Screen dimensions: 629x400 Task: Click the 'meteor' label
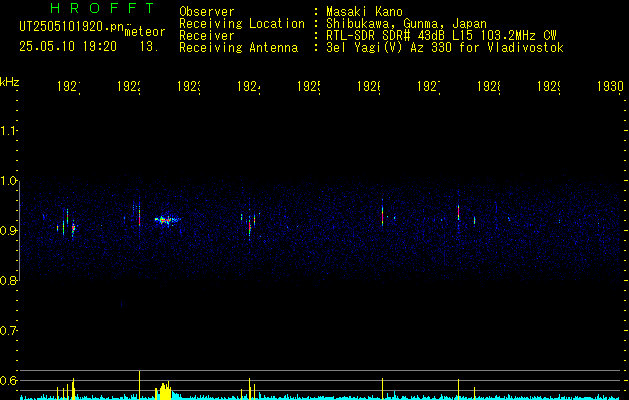point(144,32)
